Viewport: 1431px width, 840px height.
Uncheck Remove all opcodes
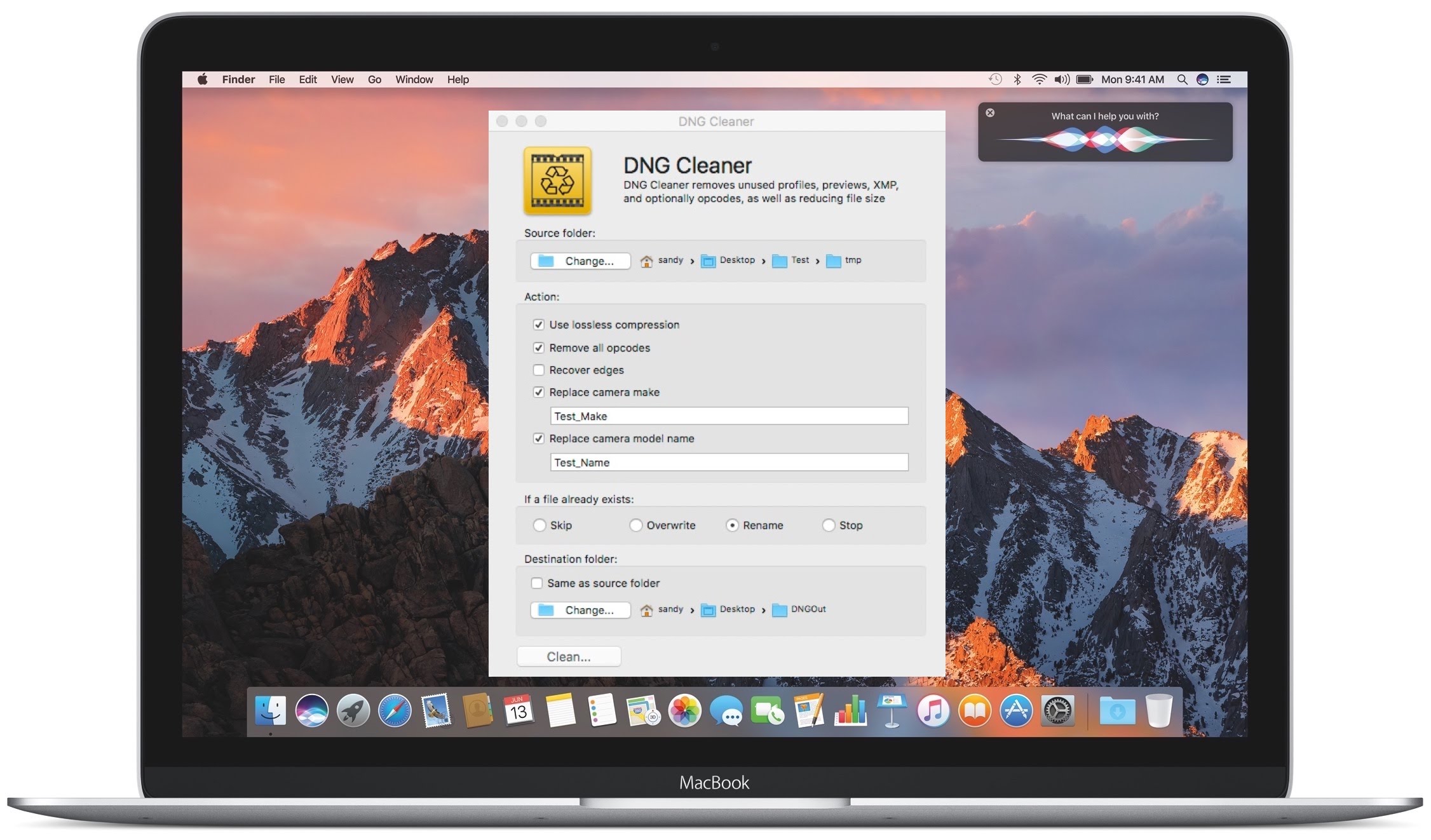point(539,348)
